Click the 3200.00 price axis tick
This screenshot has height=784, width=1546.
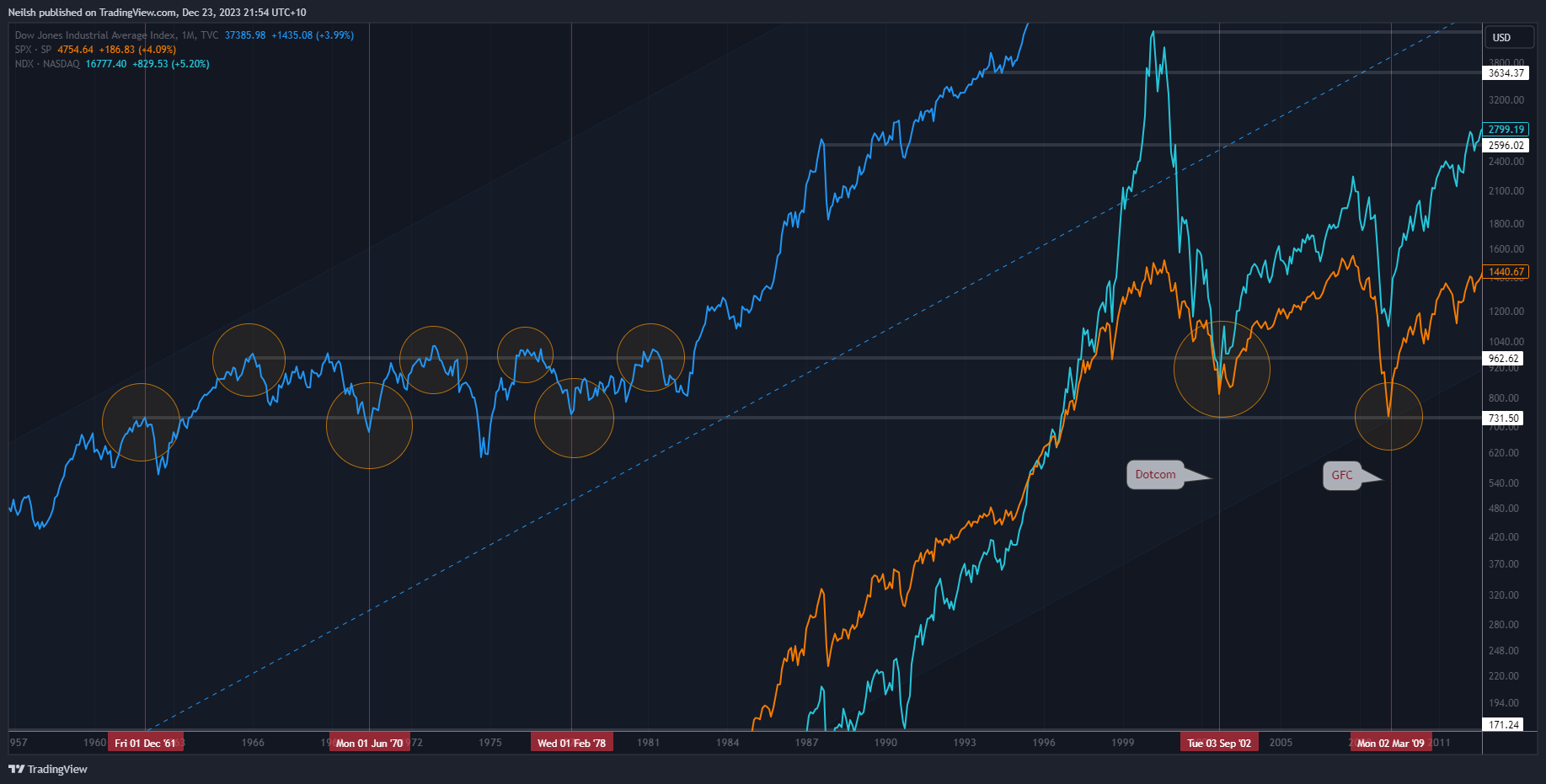click(x=1506, y=100)
